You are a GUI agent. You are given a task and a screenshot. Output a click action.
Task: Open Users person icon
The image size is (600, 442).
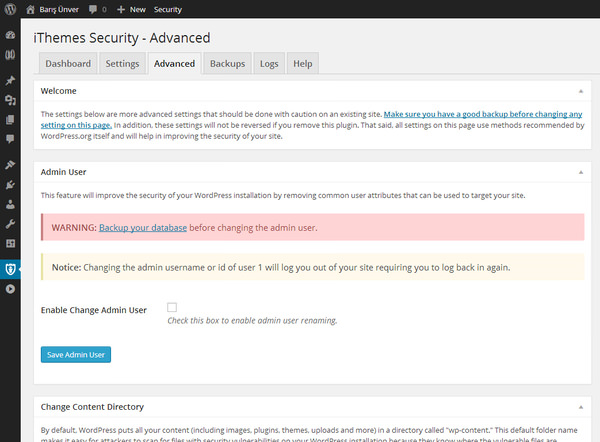(10, 204)
